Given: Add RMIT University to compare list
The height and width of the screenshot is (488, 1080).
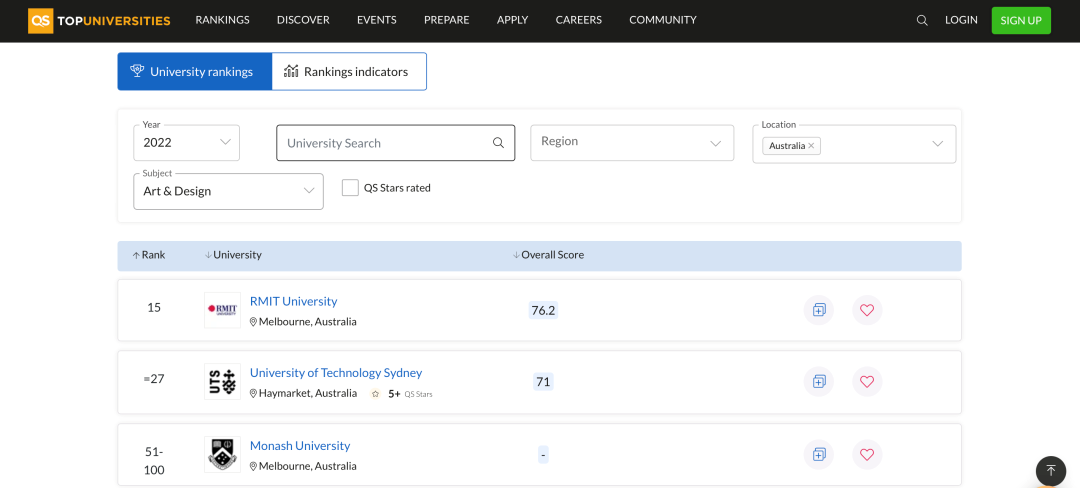Looking at the screenshot, I should tap(819, 310).
